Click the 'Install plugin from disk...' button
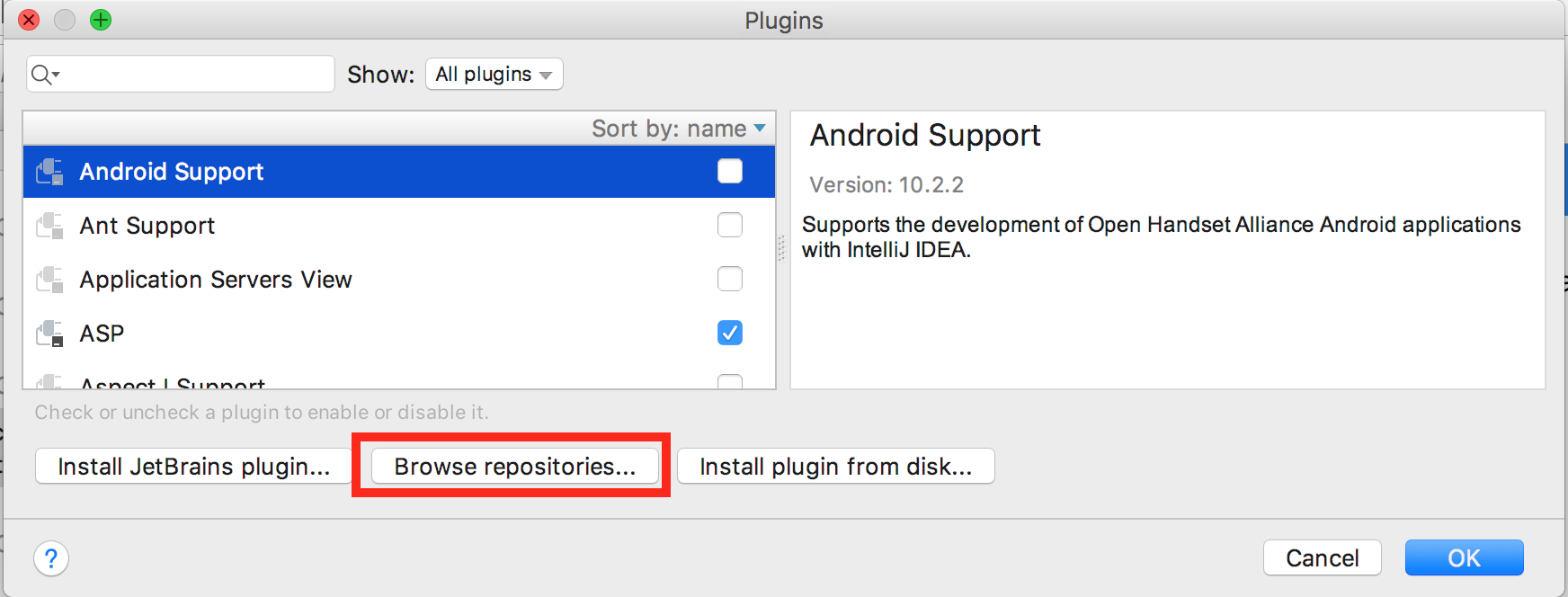 (x=836, y=466)
